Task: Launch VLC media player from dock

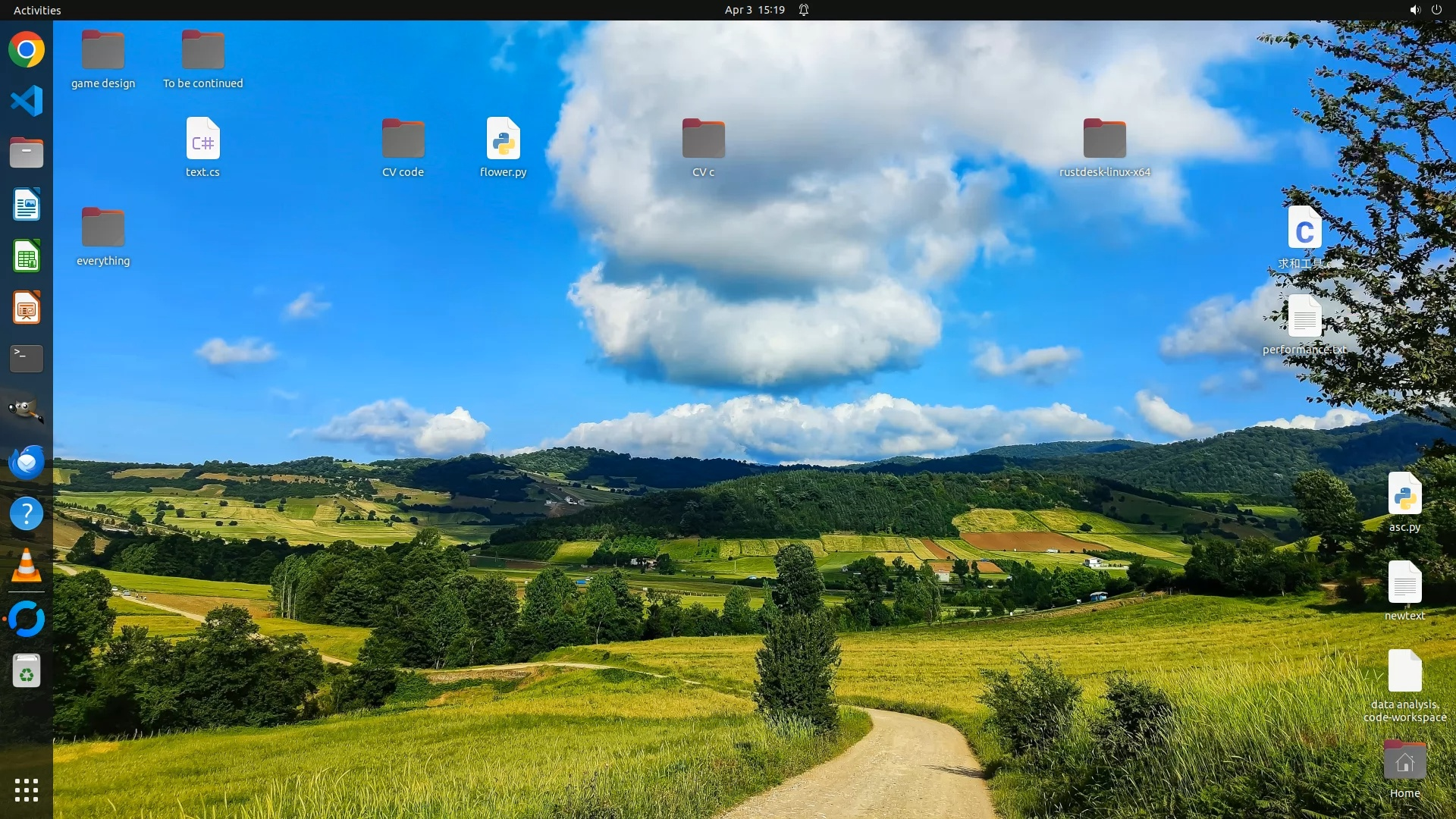Action: click(x=27, y=566)
